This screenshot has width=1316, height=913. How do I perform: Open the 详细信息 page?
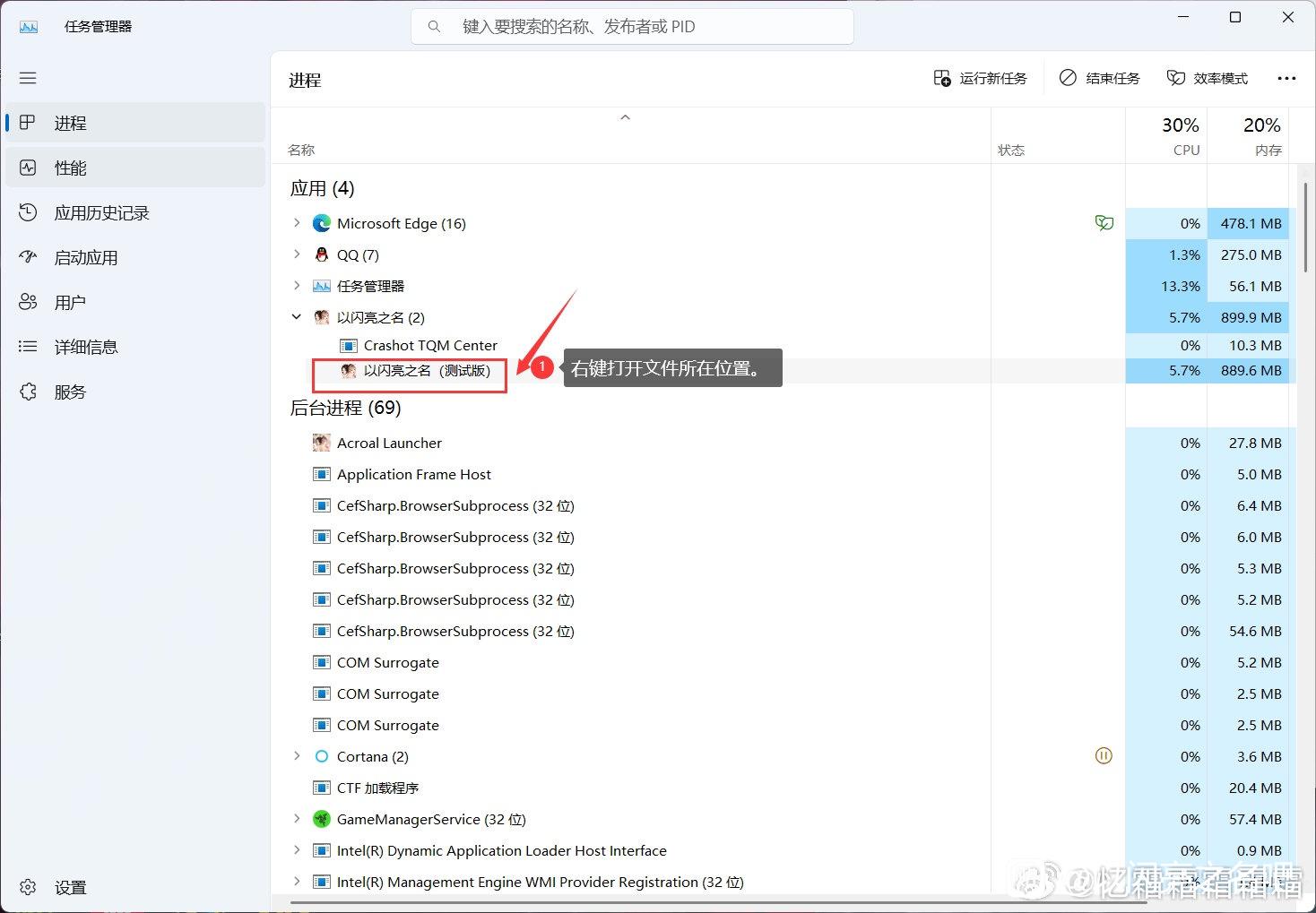coord(135,347)
